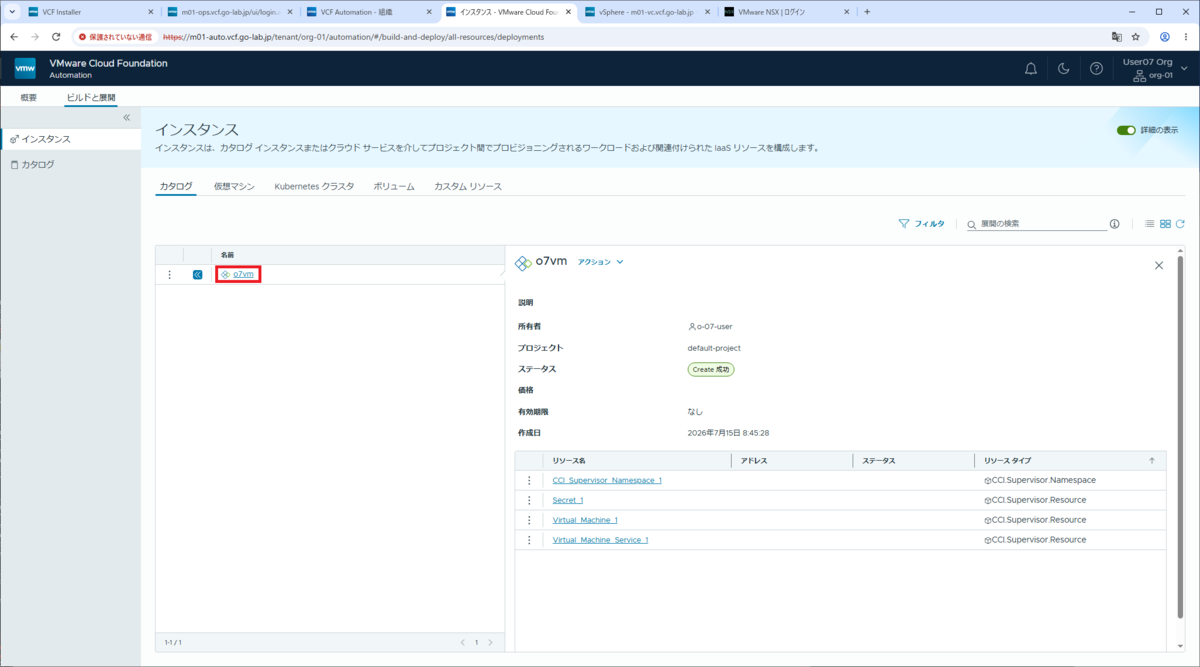
Task: Open the Chrome tab search dropdown
Action: (11, 12)
